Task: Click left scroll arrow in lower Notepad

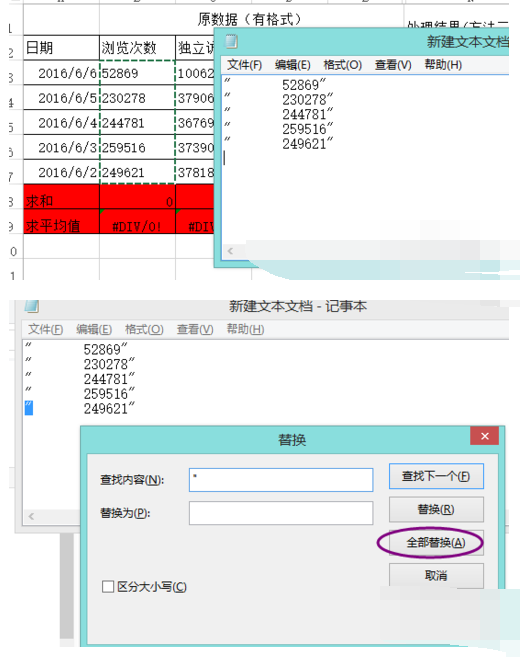Action: (31, 516)
